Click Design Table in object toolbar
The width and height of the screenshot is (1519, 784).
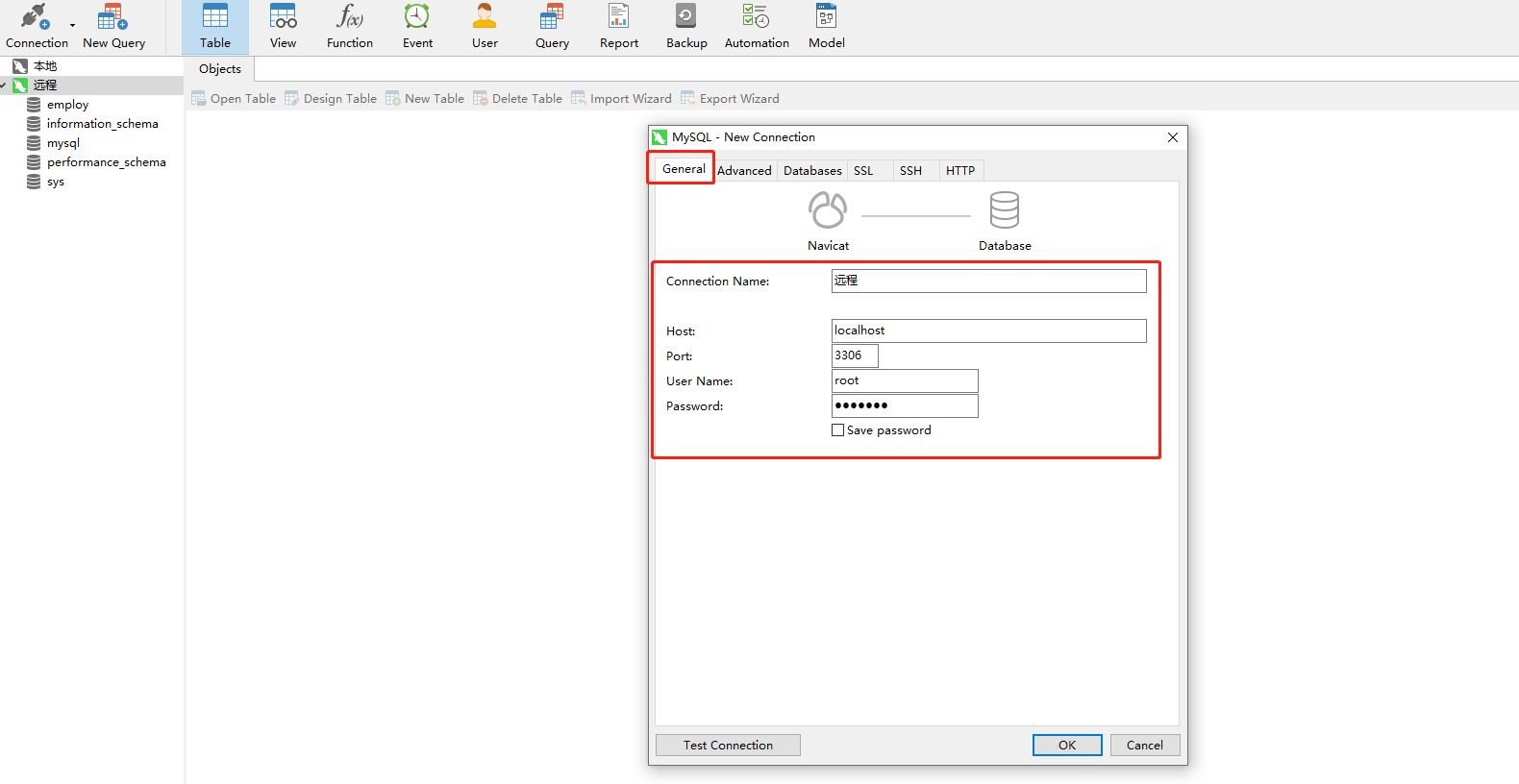point(331,99)
